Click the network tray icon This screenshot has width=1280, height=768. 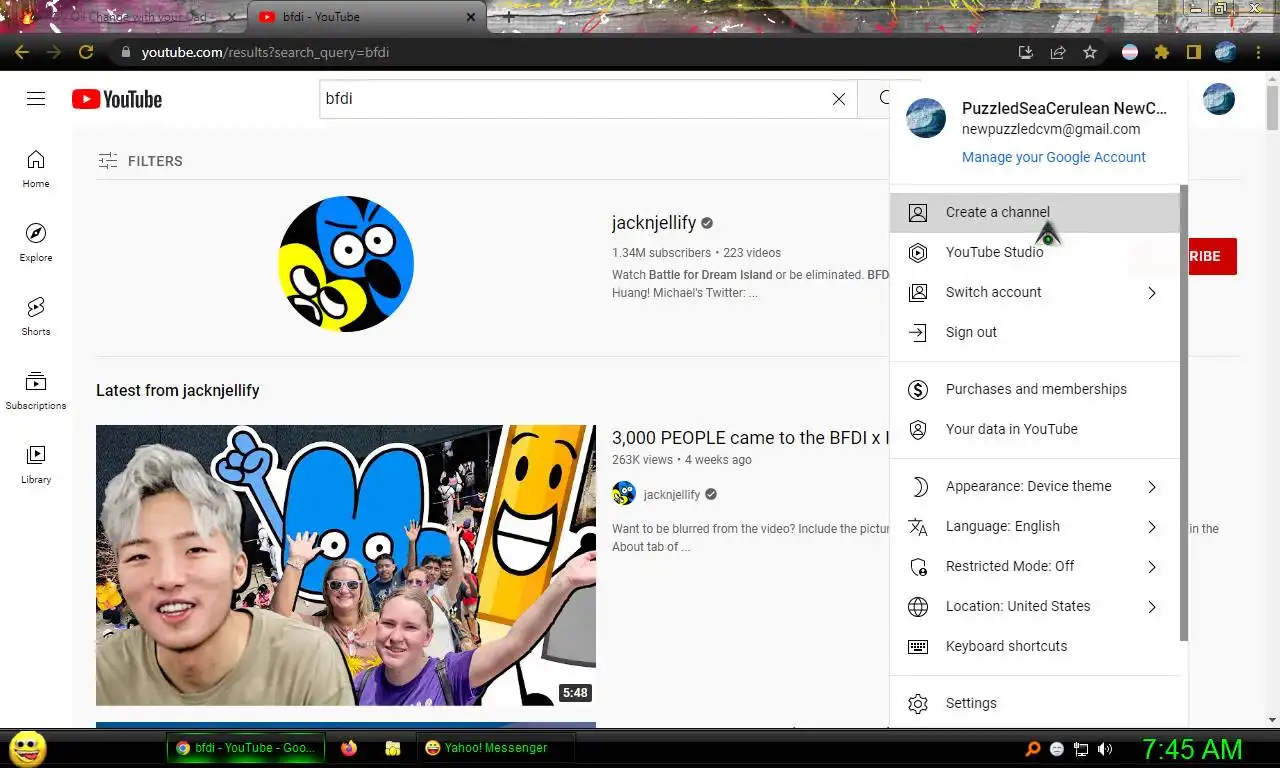click(x=1081, y=749)
